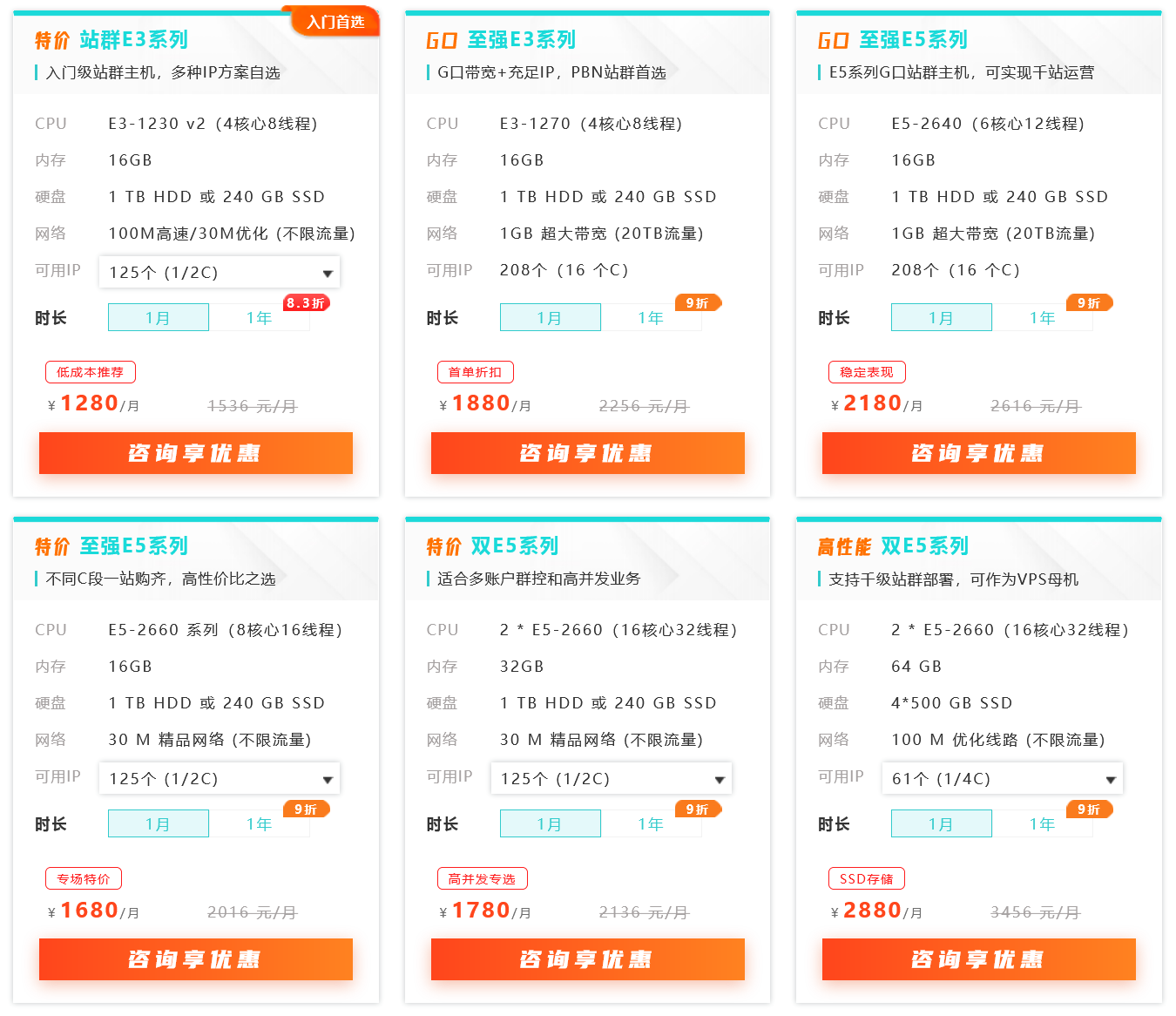Click 咨询享优惠 under the 2880 price
The image size is (1176, 1016).
[x=979, y=959]
